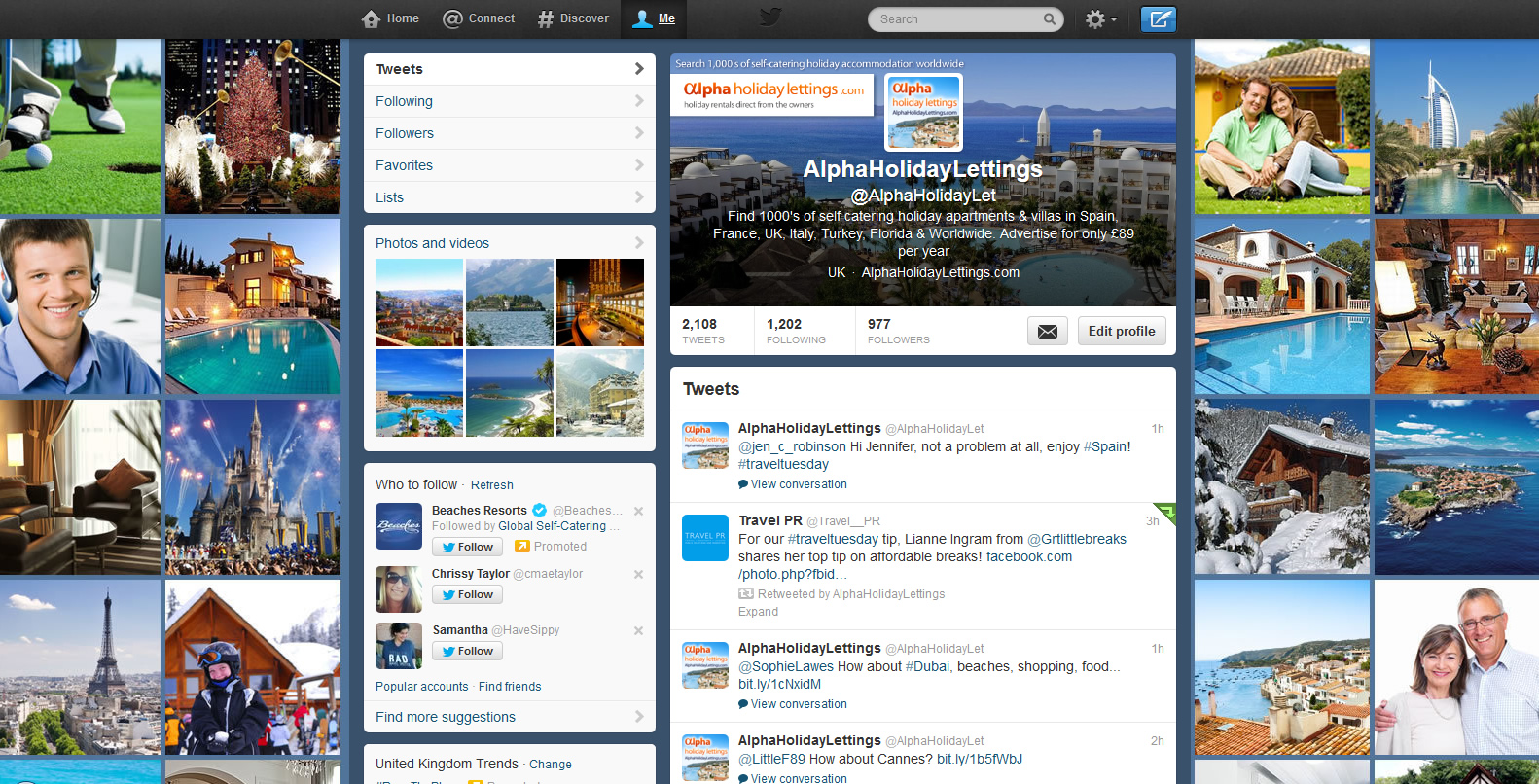Click Beaches Resorts verified badge
This screenshot has width=1539, height=784.
point(539,510)
